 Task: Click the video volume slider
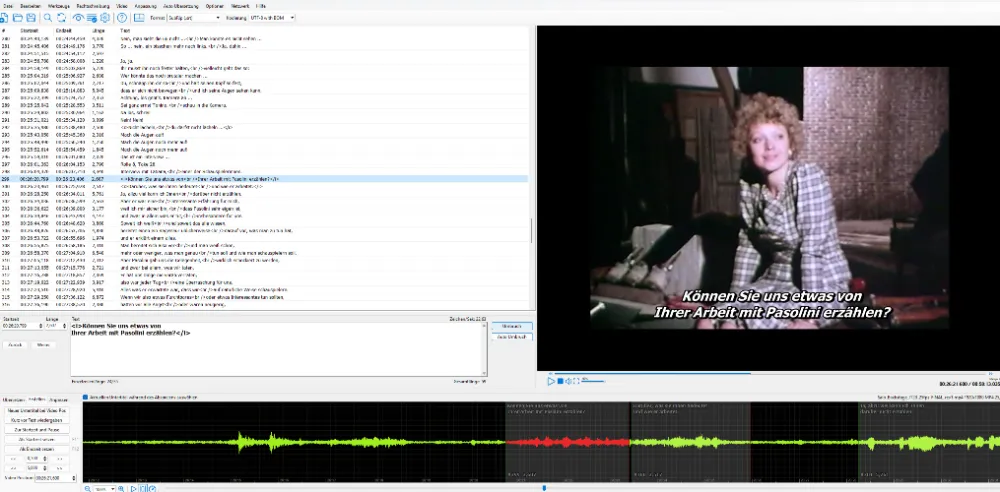(x=593, y=381)
